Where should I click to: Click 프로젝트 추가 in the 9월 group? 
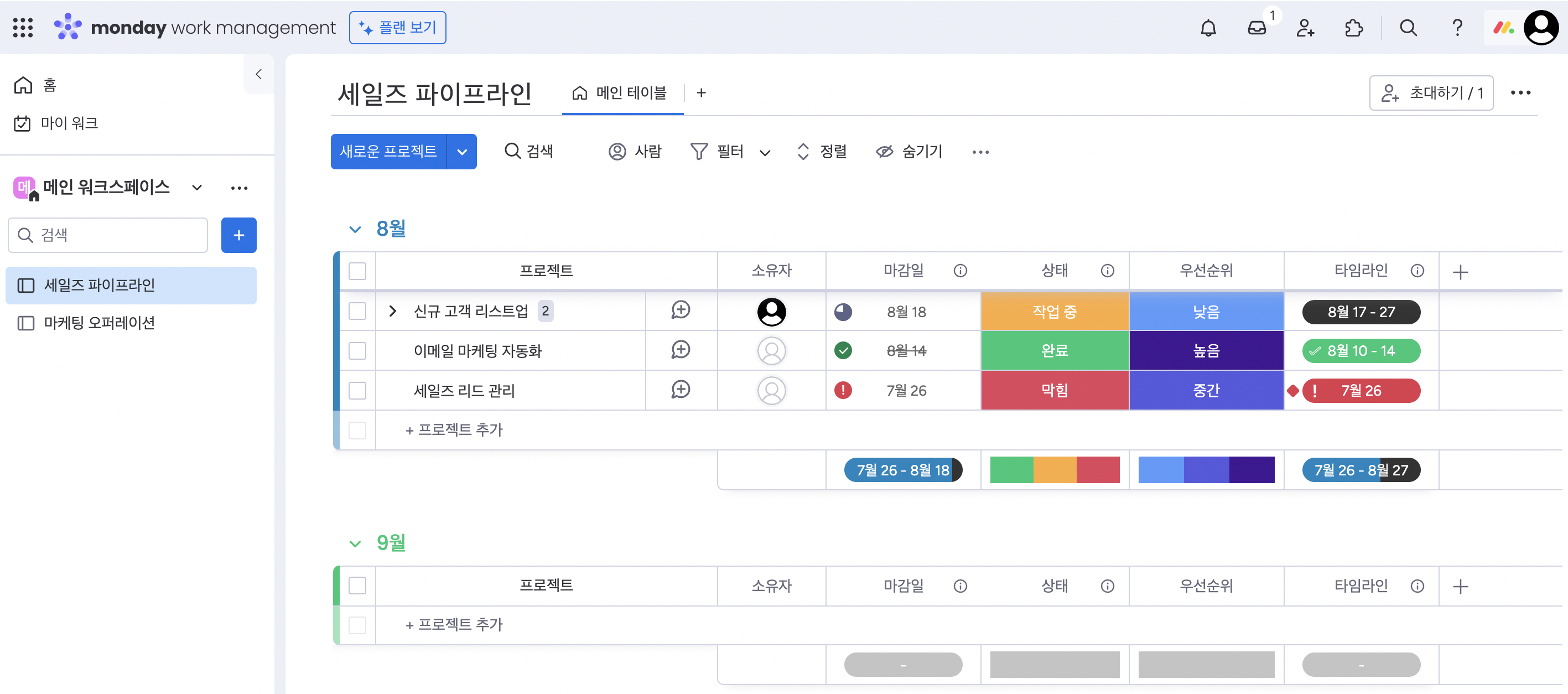click(454, 625)
